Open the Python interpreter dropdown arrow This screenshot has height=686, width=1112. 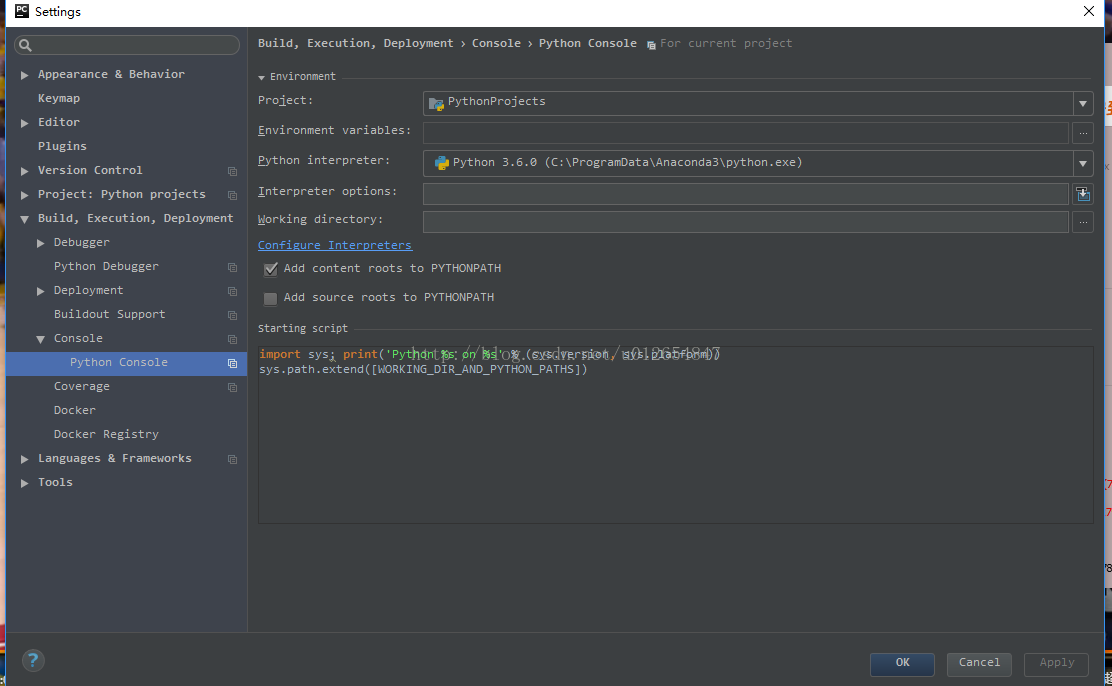coord(1082,164)
